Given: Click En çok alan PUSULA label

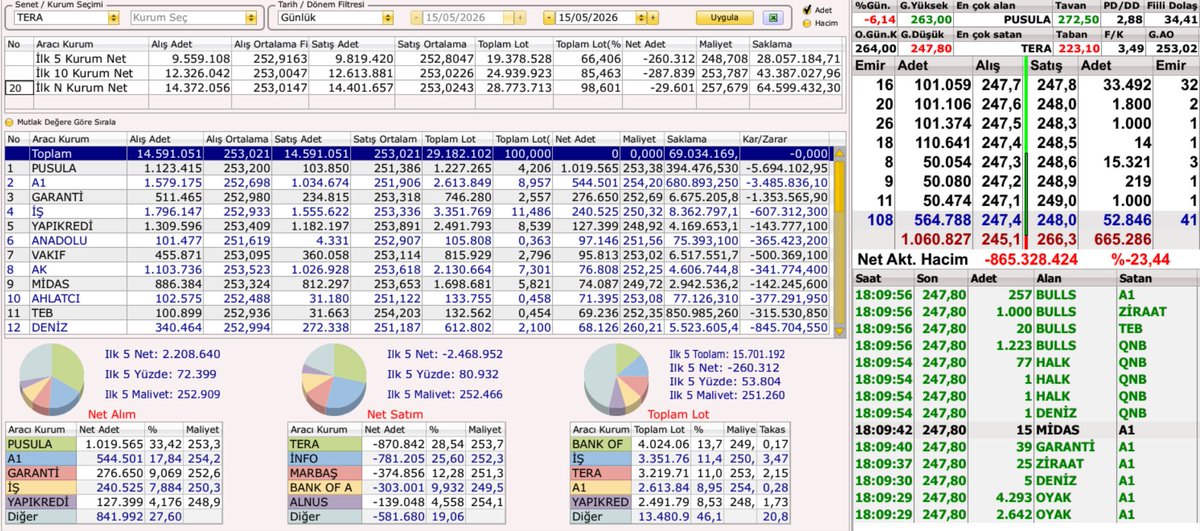Looking at the screenshot, I should [x=1025, y=19].
